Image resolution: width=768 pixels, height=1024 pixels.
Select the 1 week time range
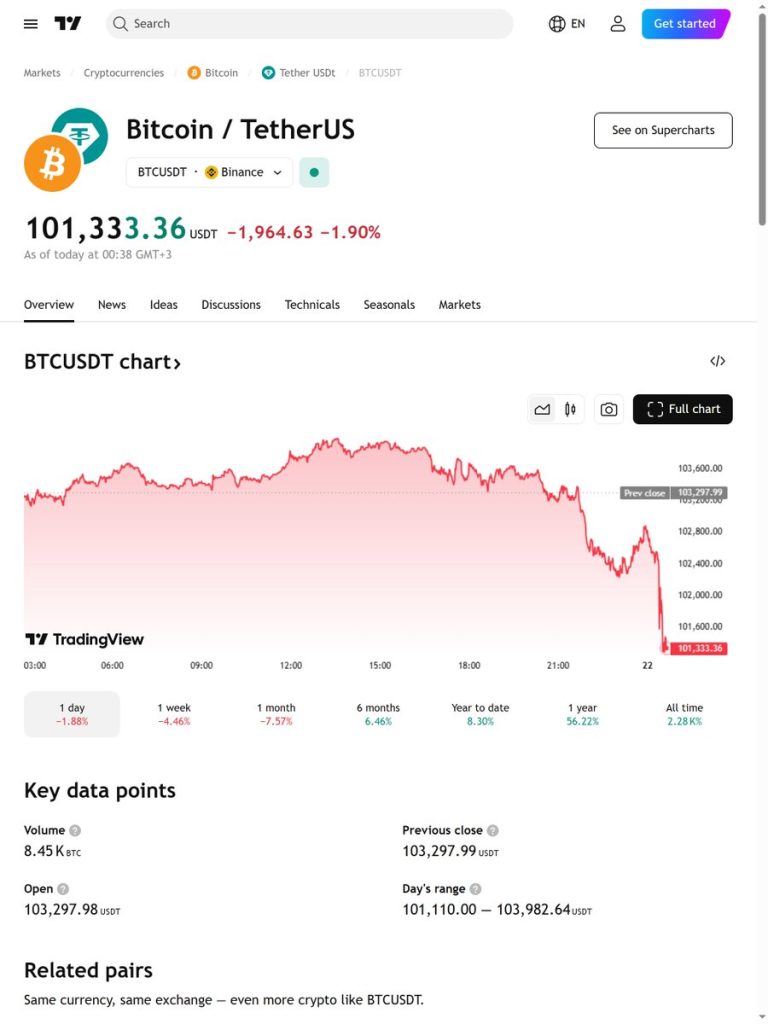174,714
